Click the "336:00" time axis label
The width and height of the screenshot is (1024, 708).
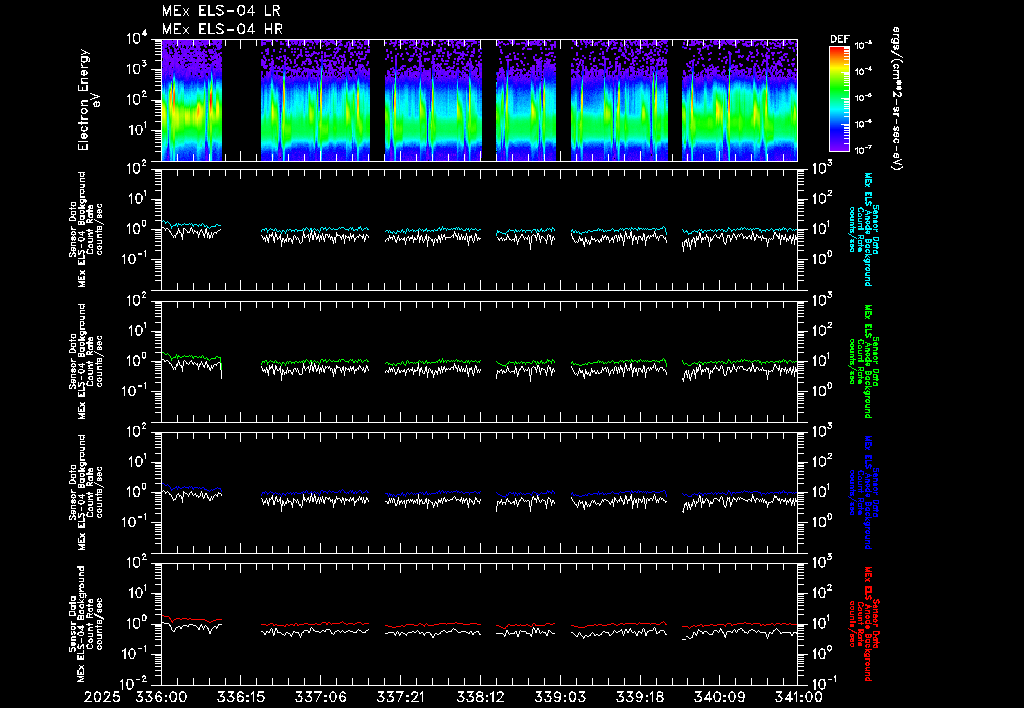[x=161, y=698]
